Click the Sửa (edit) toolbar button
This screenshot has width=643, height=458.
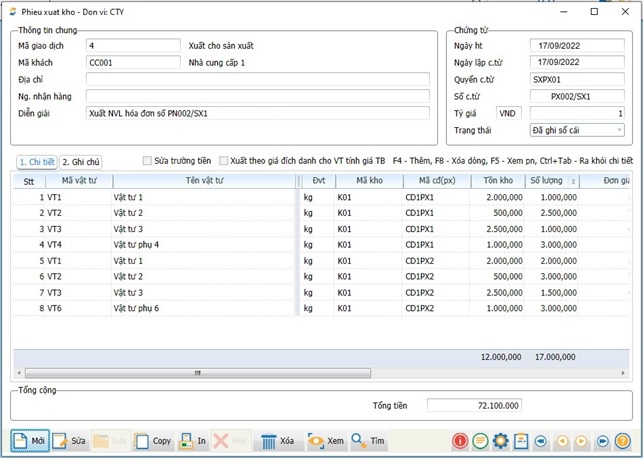click(x=69, y=440)
